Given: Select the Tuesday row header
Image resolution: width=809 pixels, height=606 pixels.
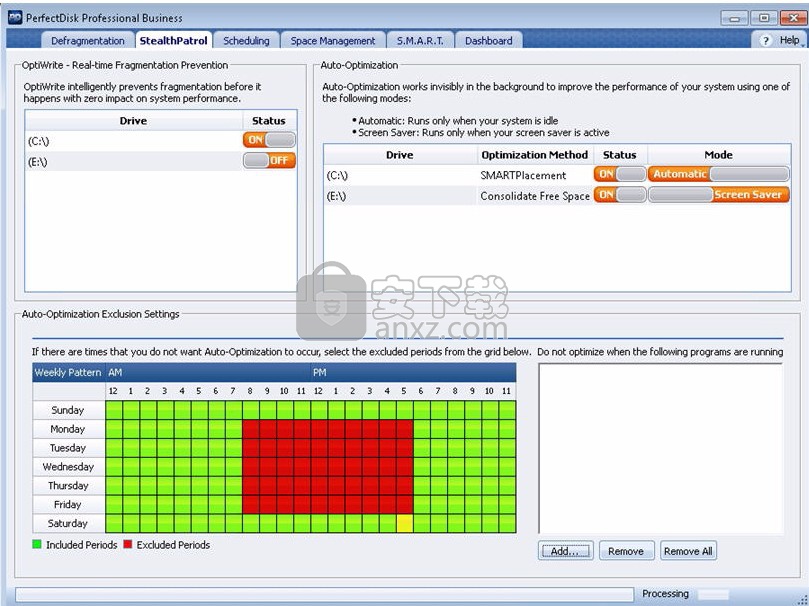Looking at the screenshot, I should (x=69, y=448).
